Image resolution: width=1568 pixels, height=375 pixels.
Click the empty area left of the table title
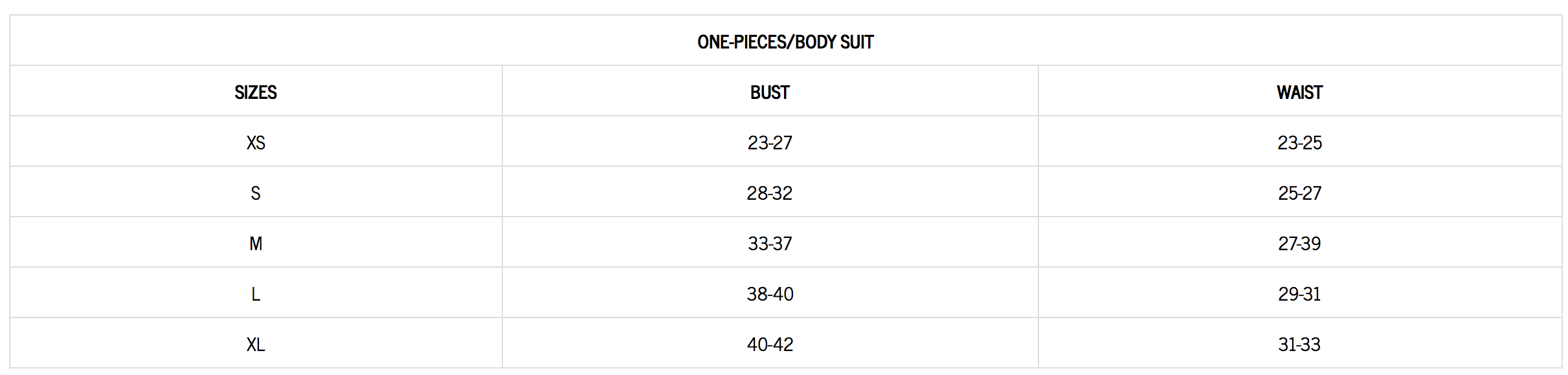(x=324, y=41)
